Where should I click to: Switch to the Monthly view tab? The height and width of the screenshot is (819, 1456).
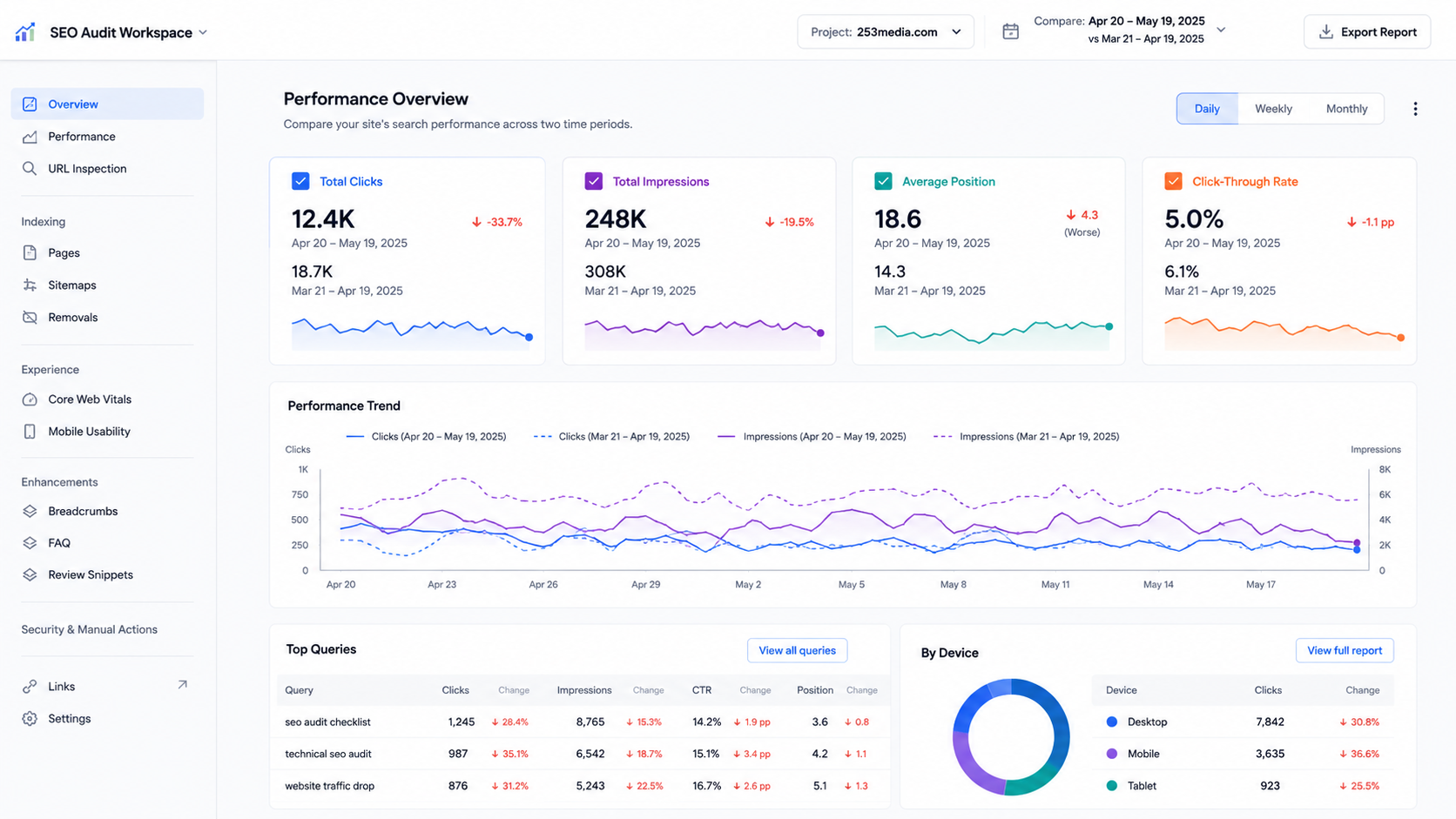click(x=1346, y=109)
